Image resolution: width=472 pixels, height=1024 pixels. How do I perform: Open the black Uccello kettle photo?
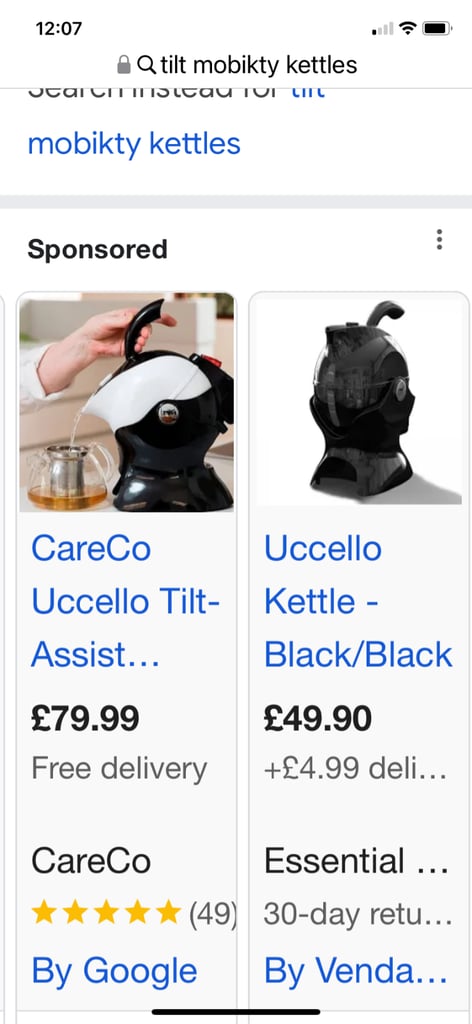(358, 402)
